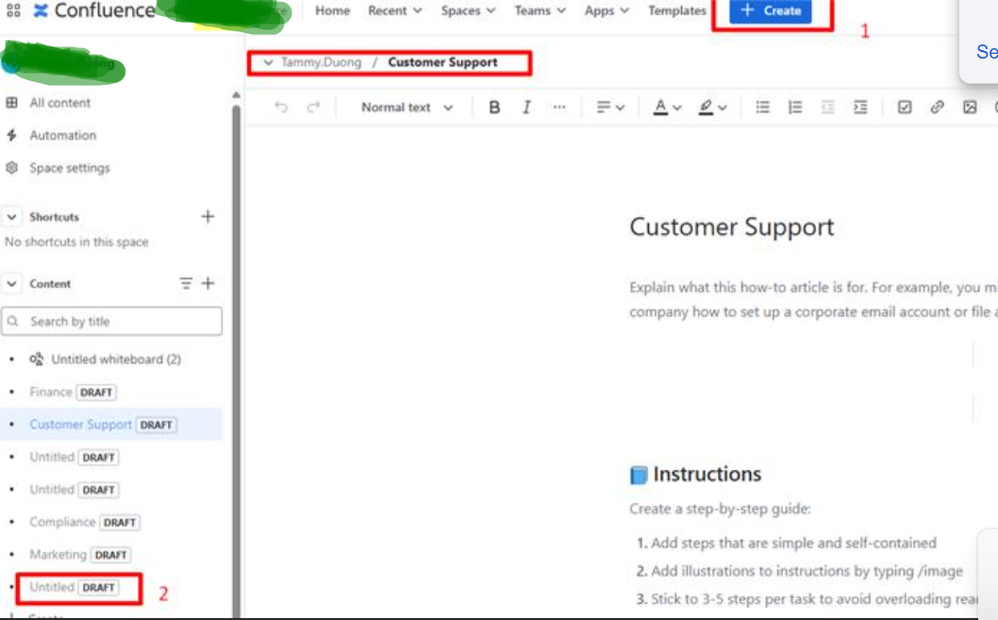This screenshot has width=998, height=620.
Task: Open more formatting options ellipsis
Action: [x=559, y=107]
